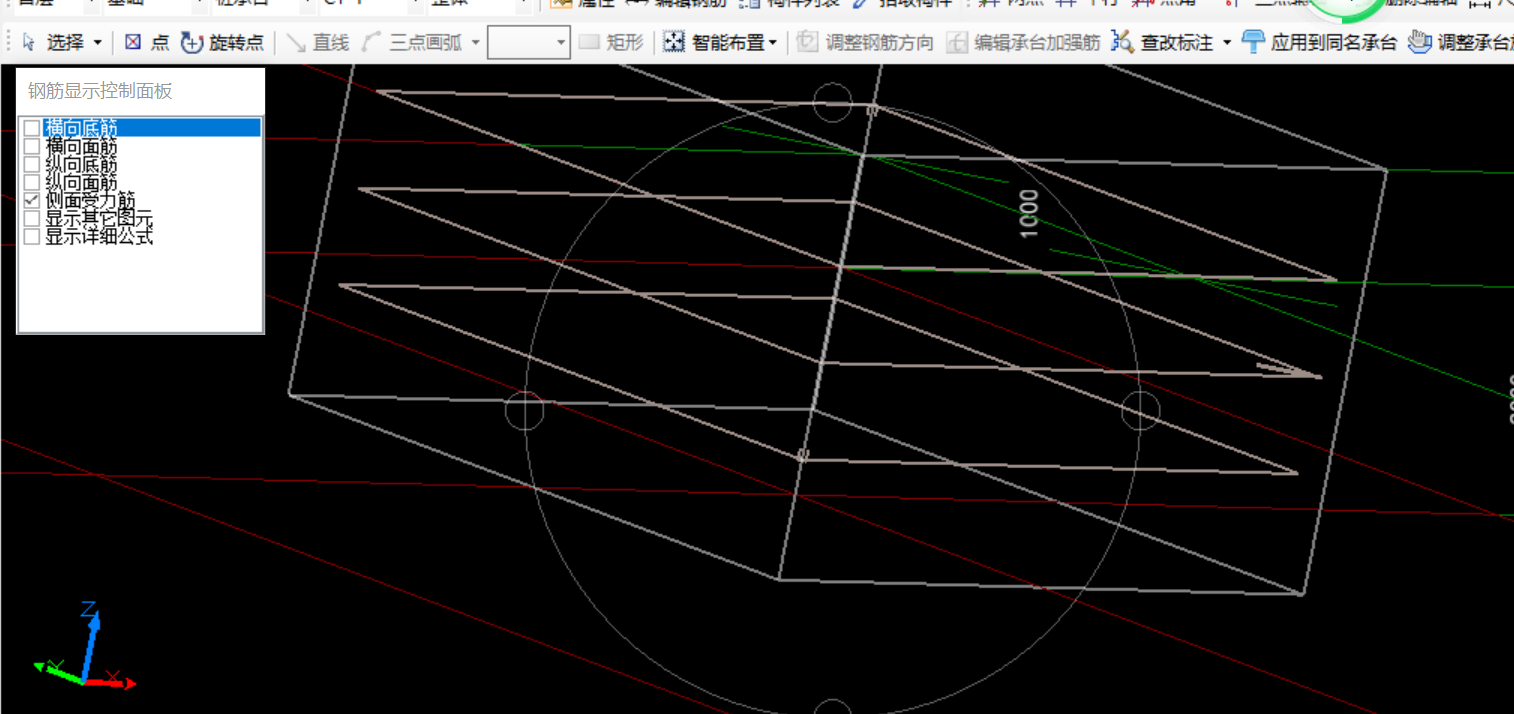Pick the 三点画弧 arc tool
The width and height of the screenshot is (1514, 714).
tap(411, 43)
